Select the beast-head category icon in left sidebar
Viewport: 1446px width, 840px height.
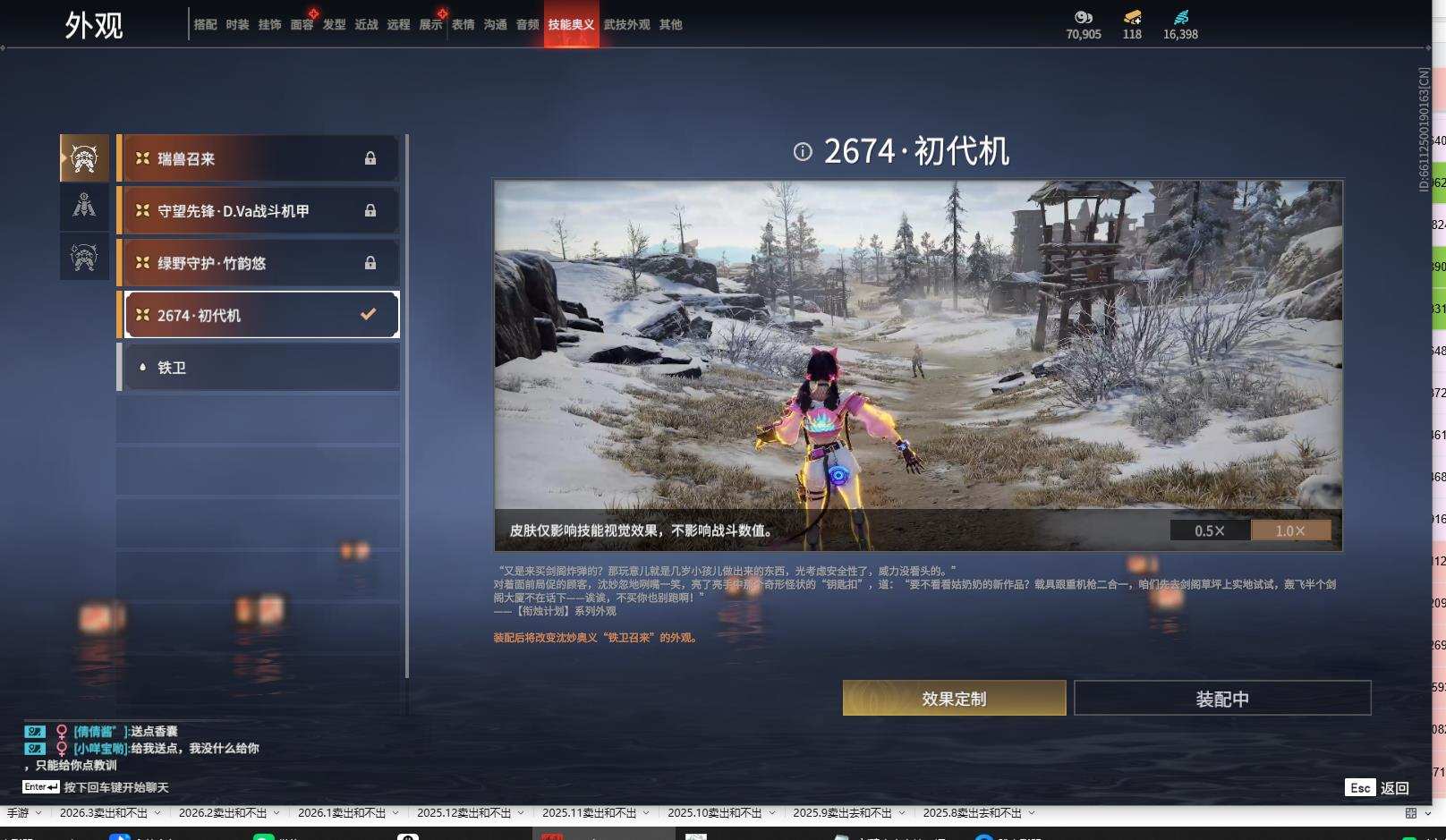click(84, 158)
